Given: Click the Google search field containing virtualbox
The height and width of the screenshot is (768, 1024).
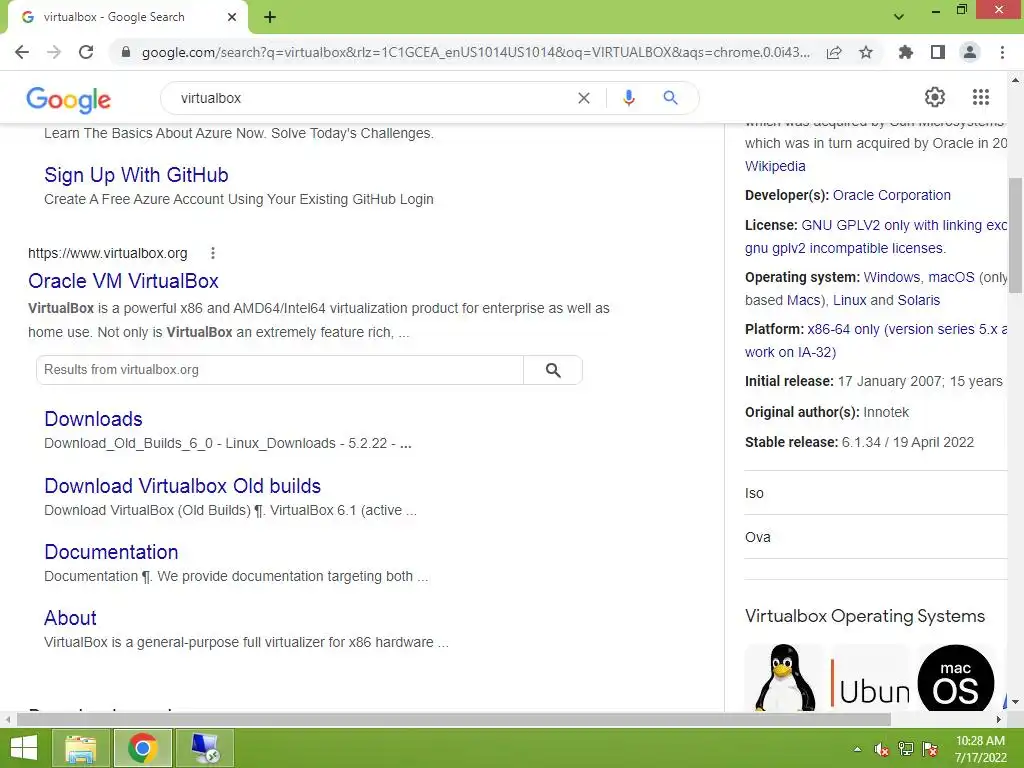Looking at the screenshot, I should [x=374, y=98].
